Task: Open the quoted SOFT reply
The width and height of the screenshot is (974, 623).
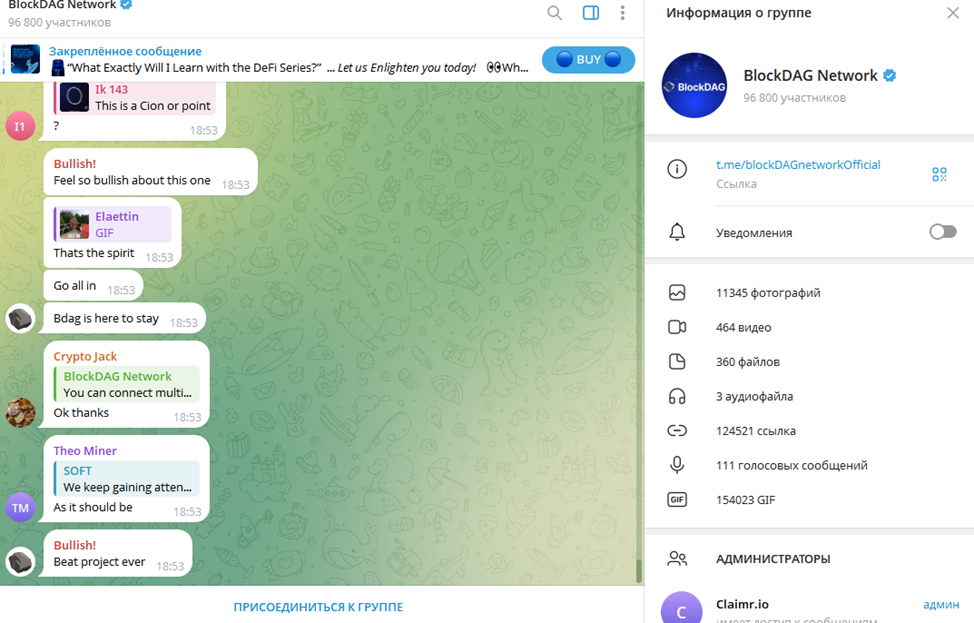Action: pos(127,478)
